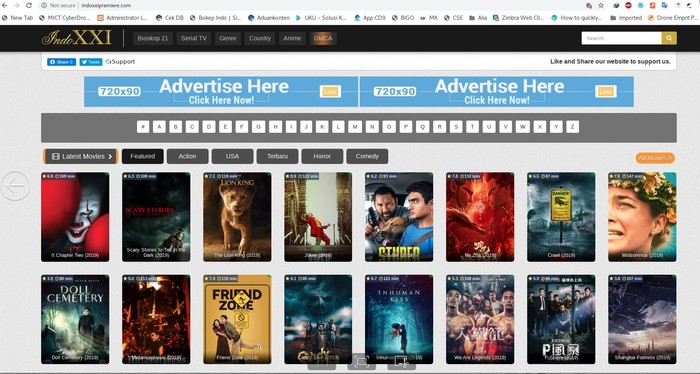The image size is (700, 374).
Task: Select the USA tab
Action: (x=232, y=156)
